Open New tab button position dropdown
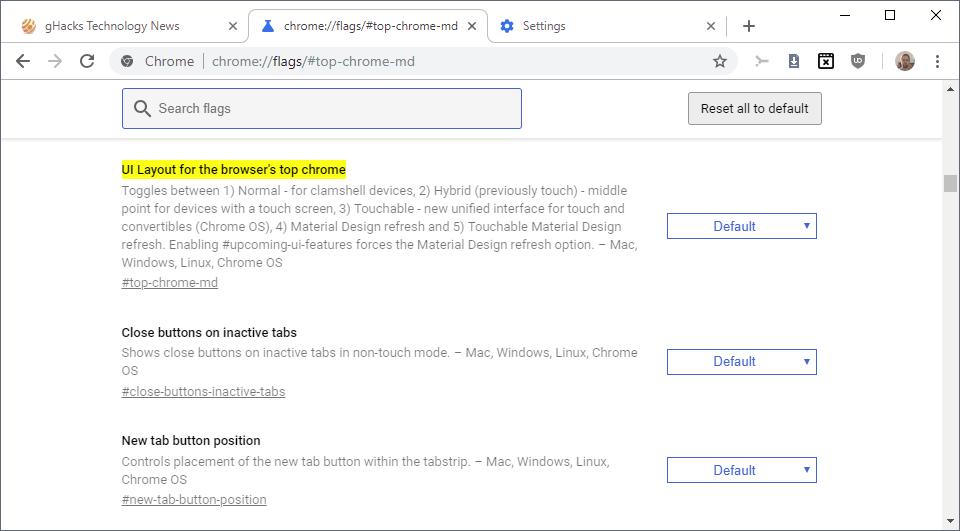Image resolution: width=960 pixels, height=531 pixels. click(x=741, y=470)
